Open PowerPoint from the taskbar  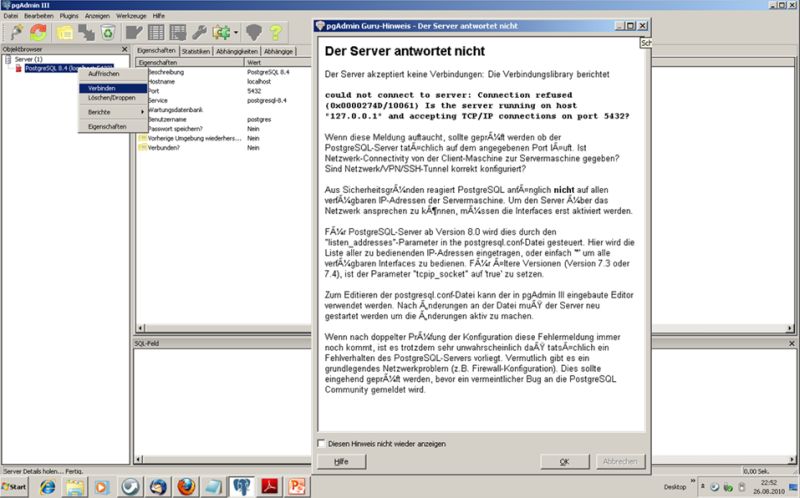297,487
